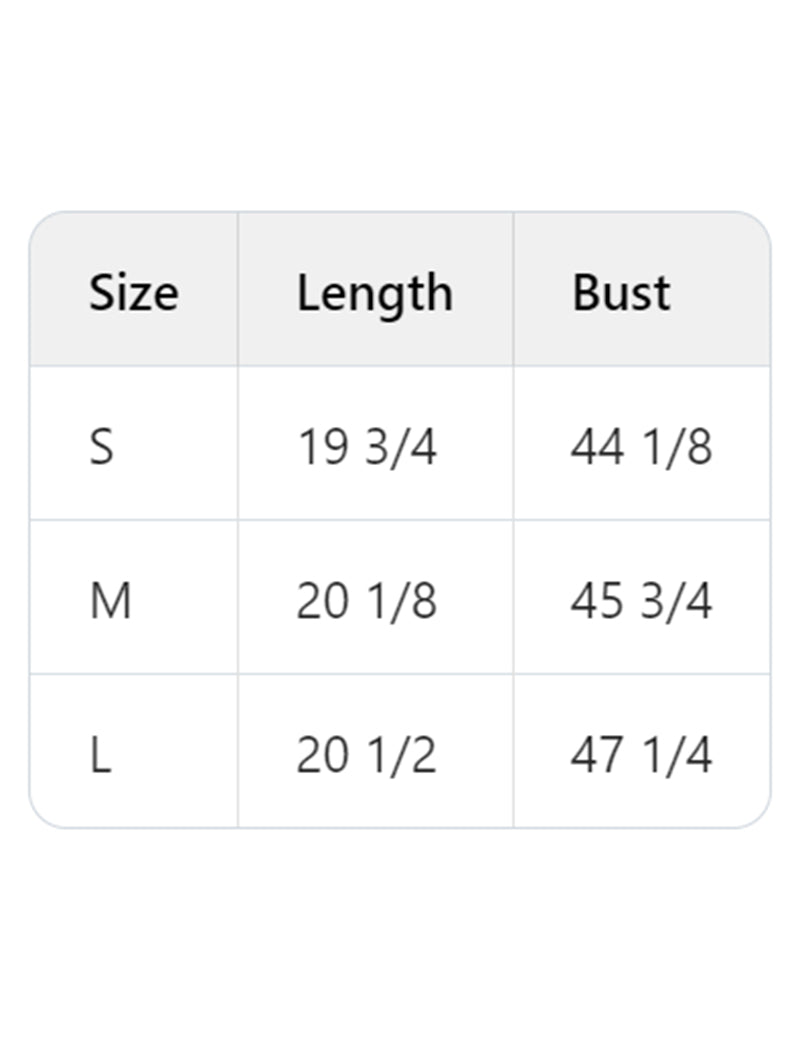This screenshot has width=800, height=1050.
Task: Pick the length measurement for size L
Action: click(x=367, y=756)
